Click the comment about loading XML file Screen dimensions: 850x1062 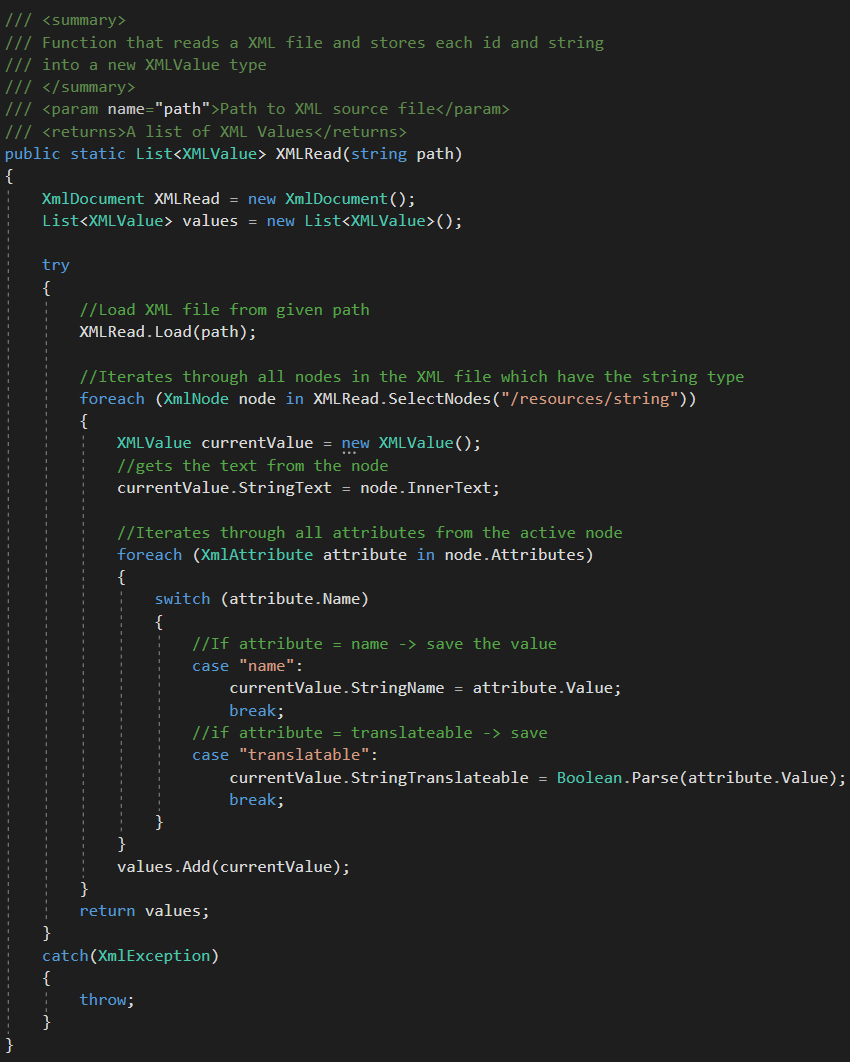tap(224, 310)
